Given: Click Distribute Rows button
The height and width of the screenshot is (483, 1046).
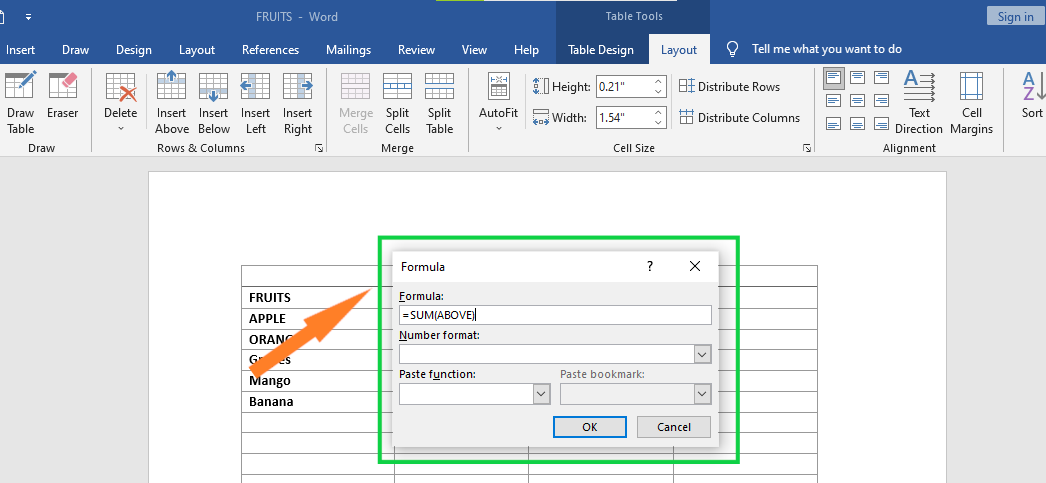Looking at the screenshot, I should point(729,87).
